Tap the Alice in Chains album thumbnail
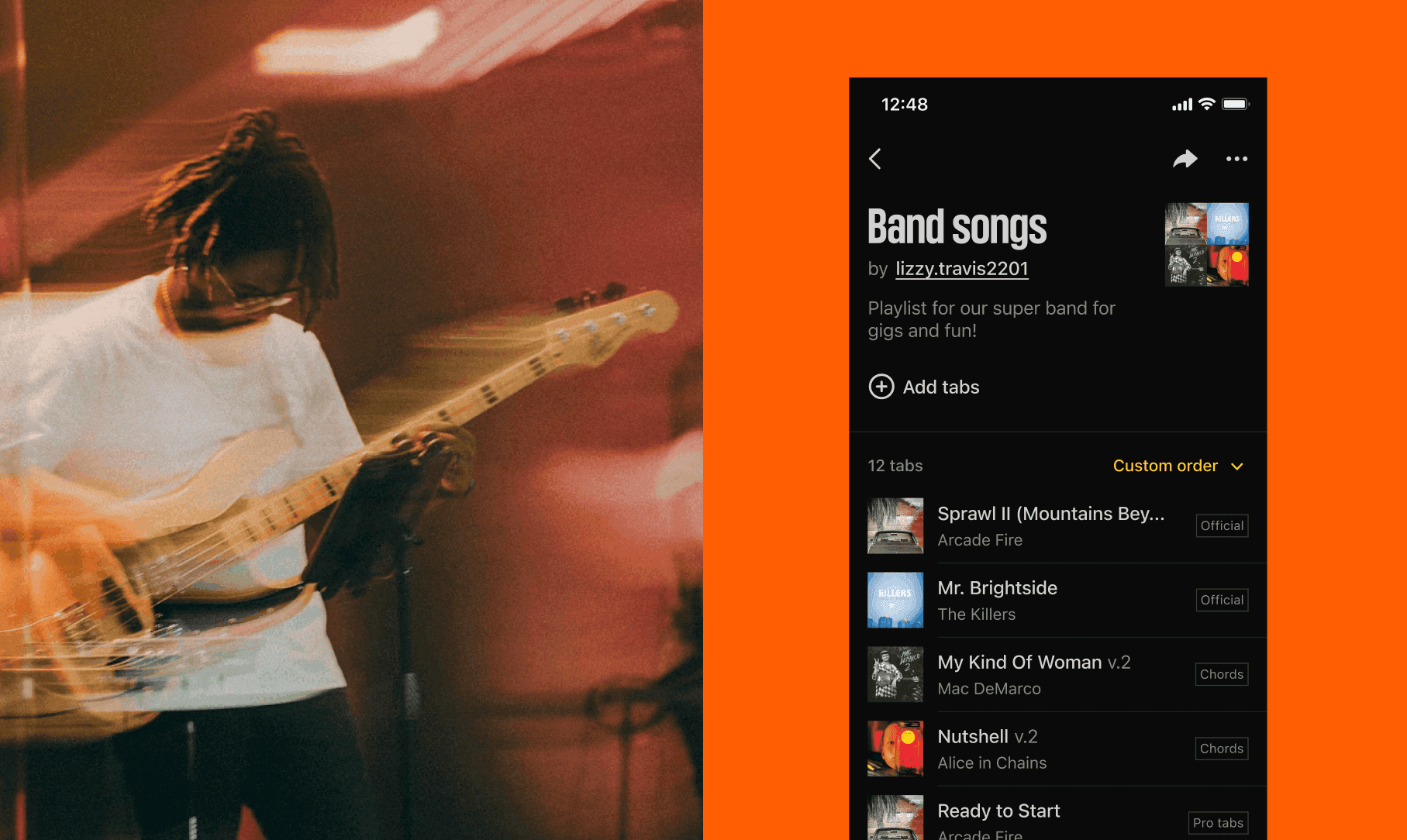The width and height of the screenshot is (1407, 840). coord(895,749)
